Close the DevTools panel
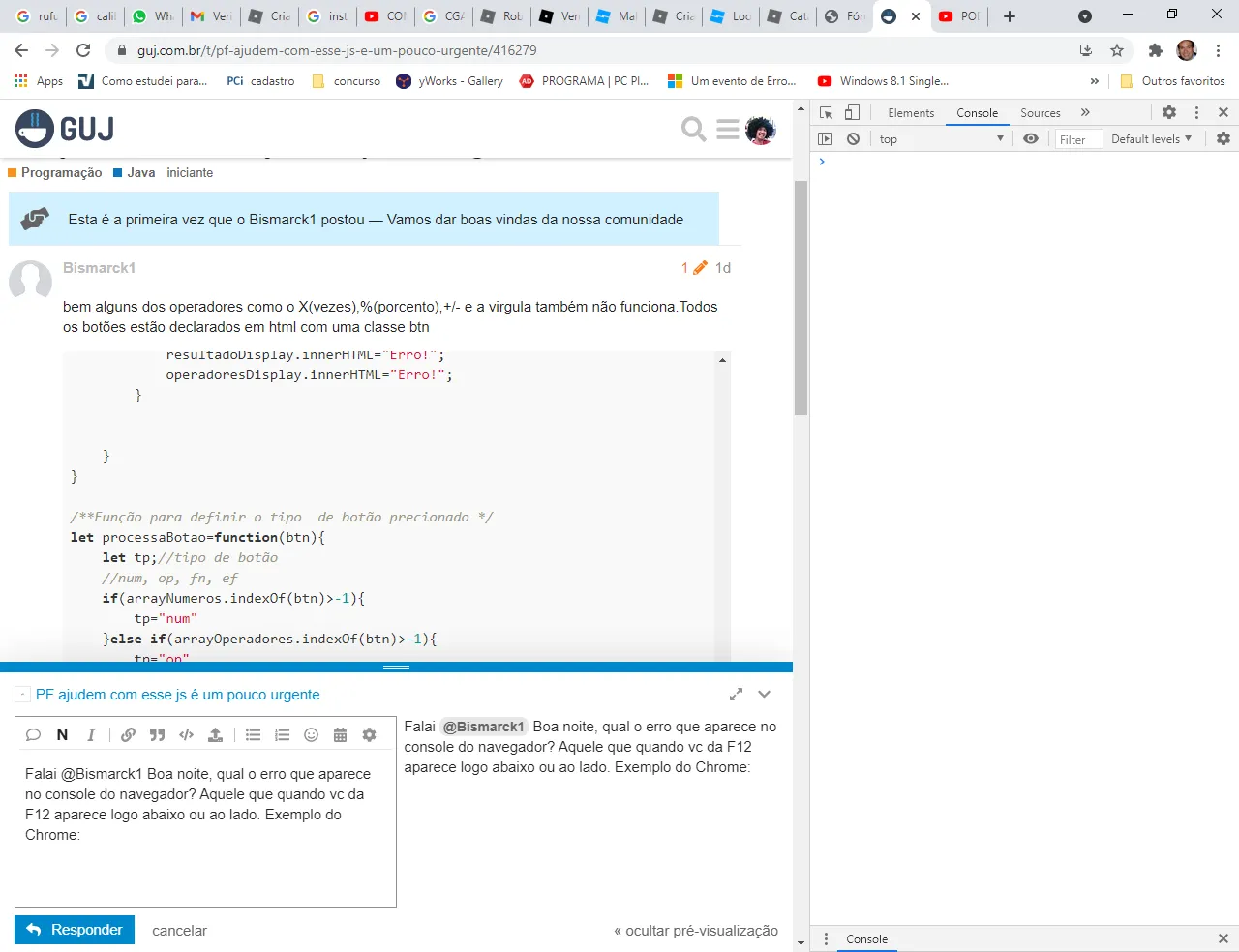 point(1224,113)
